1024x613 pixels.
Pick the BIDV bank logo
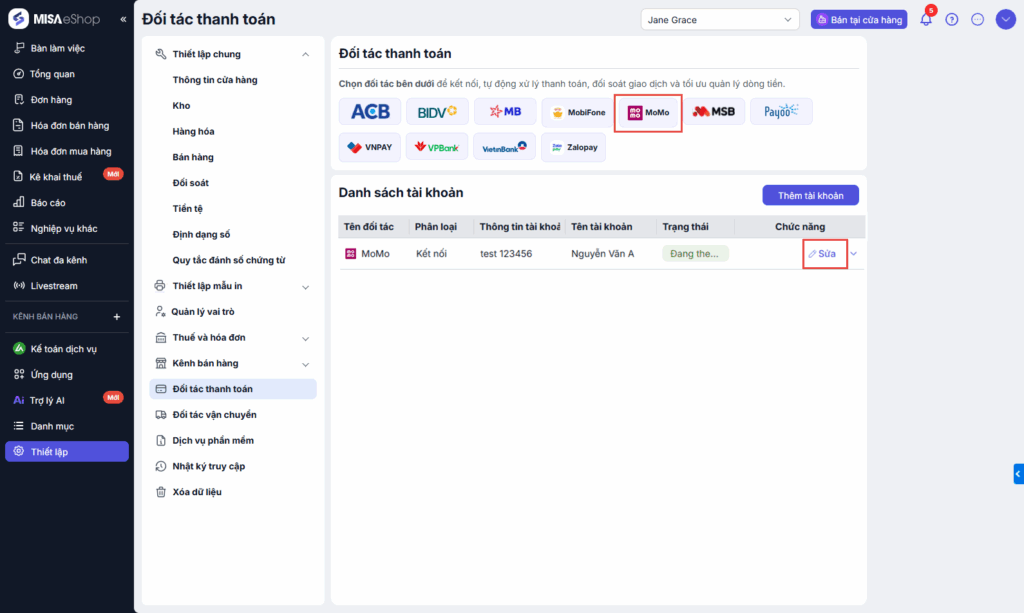(438, 112)
